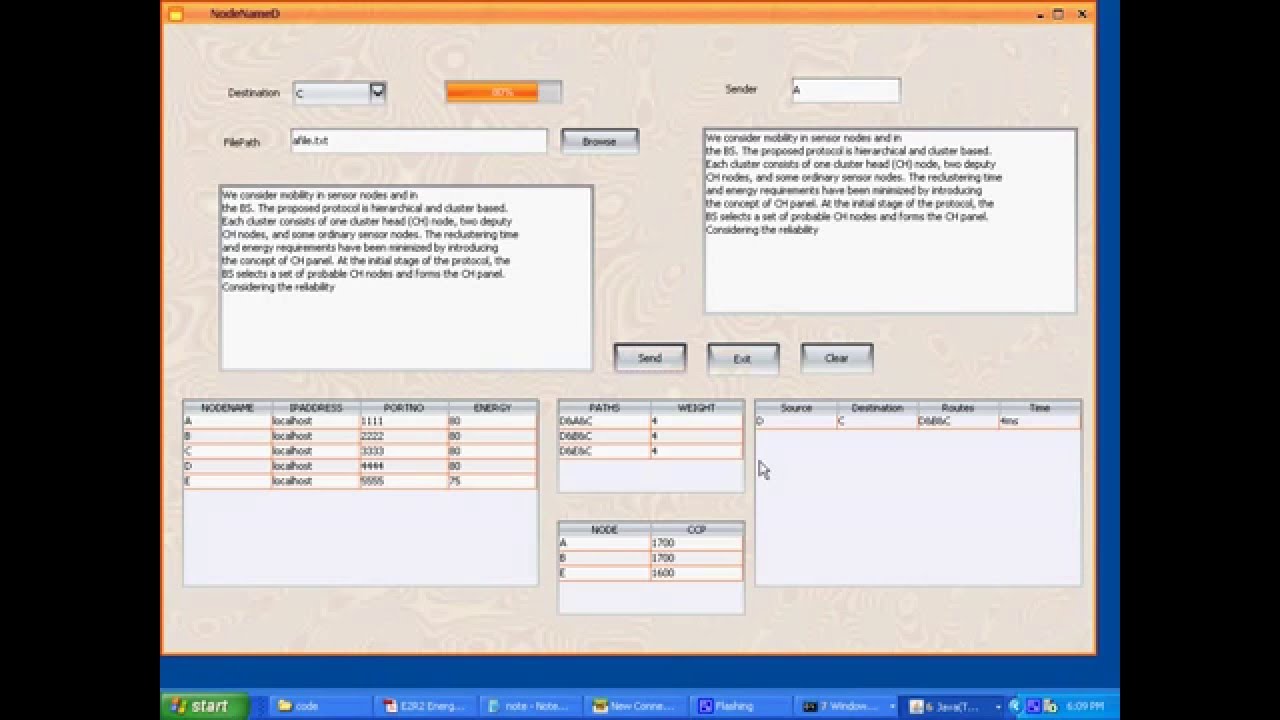Click CCP value 1700 for node B
The width and height of the screenshot is (1280, 720).
(x=696, y=558)
